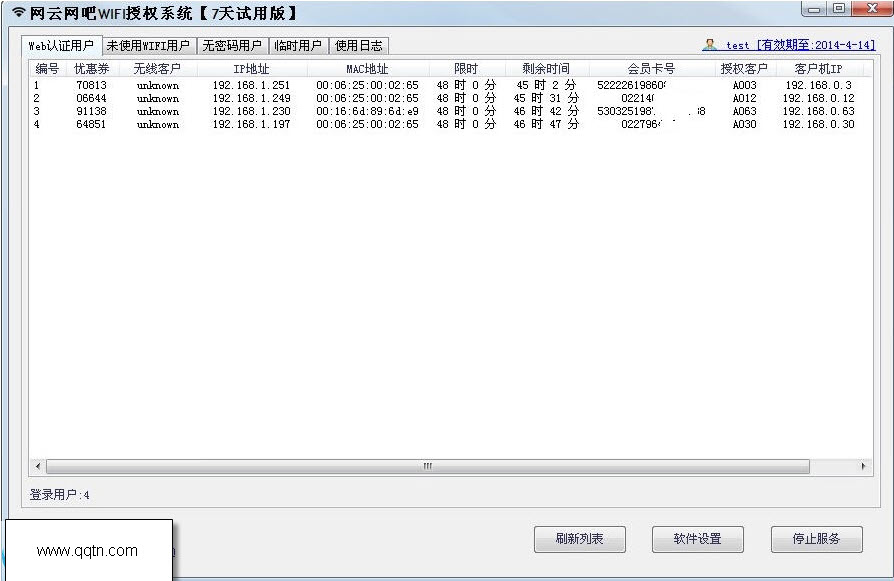Viewport: 894px width, 581px height.
Task: Sort by 优惠券 column header
Action: pyautogui.click(x=91, y=69)
